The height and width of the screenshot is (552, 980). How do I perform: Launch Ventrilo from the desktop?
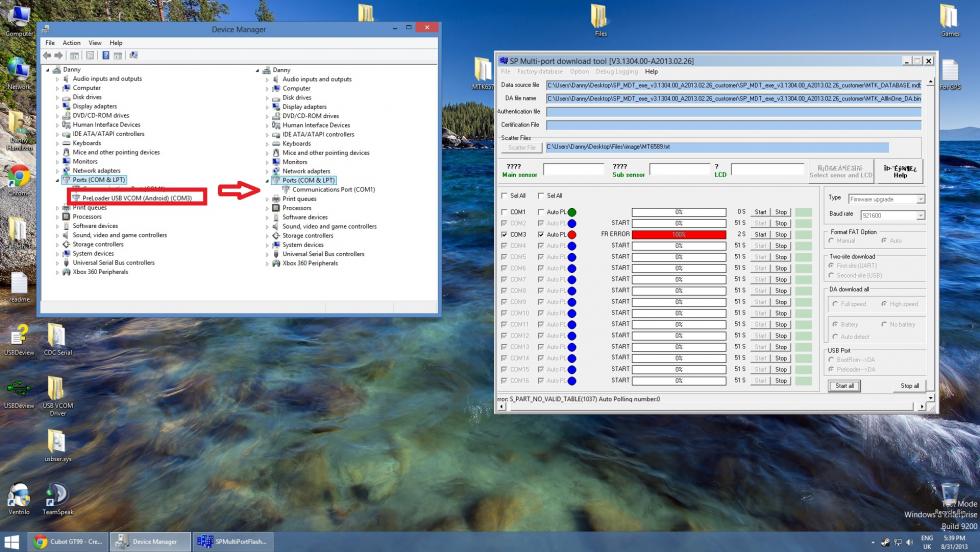[x=19, y=499]
